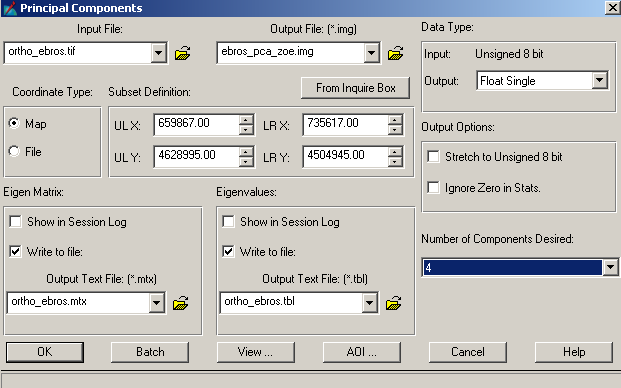This screenshot has width=621, height=388.
Task: Expand the ortho_ebros.tbl file dropdown
Action: (369, 303)
